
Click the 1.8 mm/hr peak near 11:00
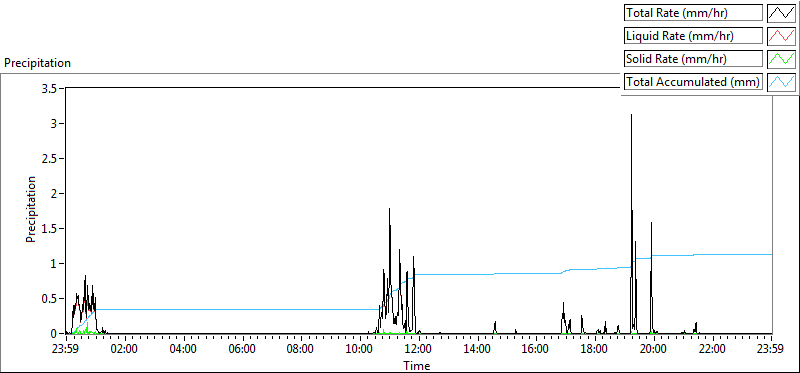tap(389, 209)
